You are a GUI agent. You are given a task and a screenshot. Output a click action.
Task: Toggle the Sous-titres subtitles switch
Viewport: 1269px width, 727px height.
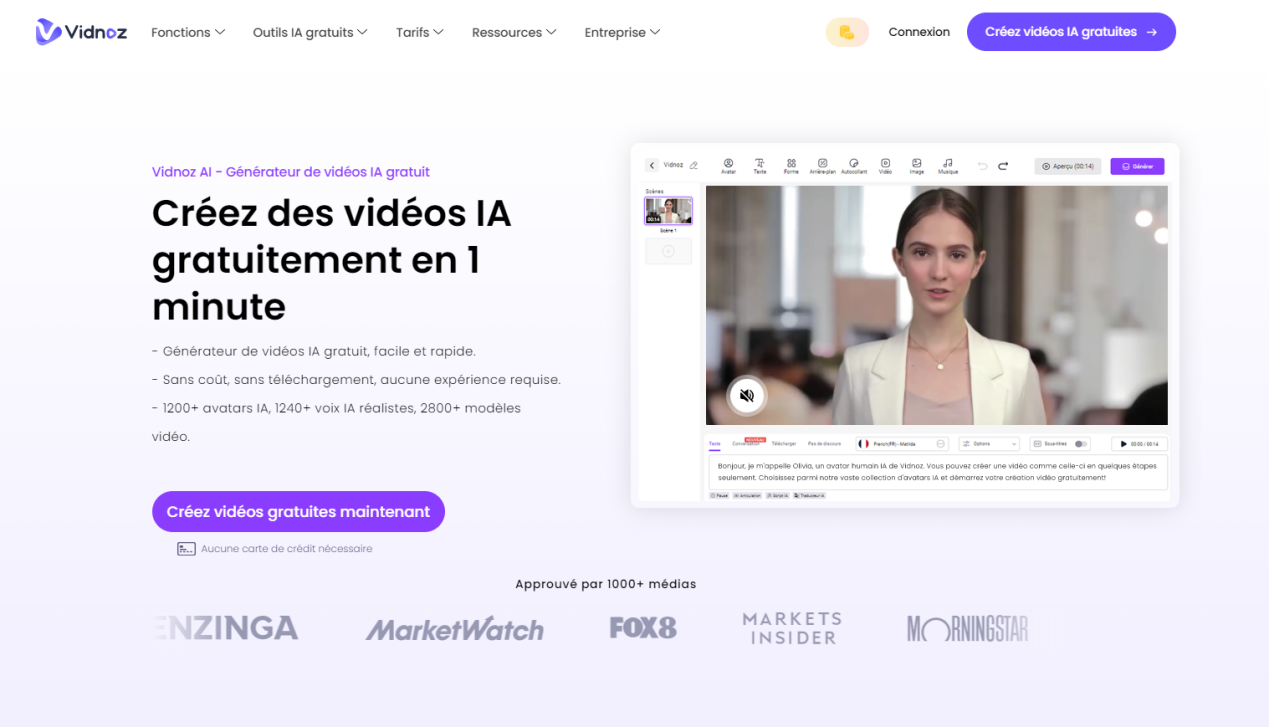tap(1081, 444)
